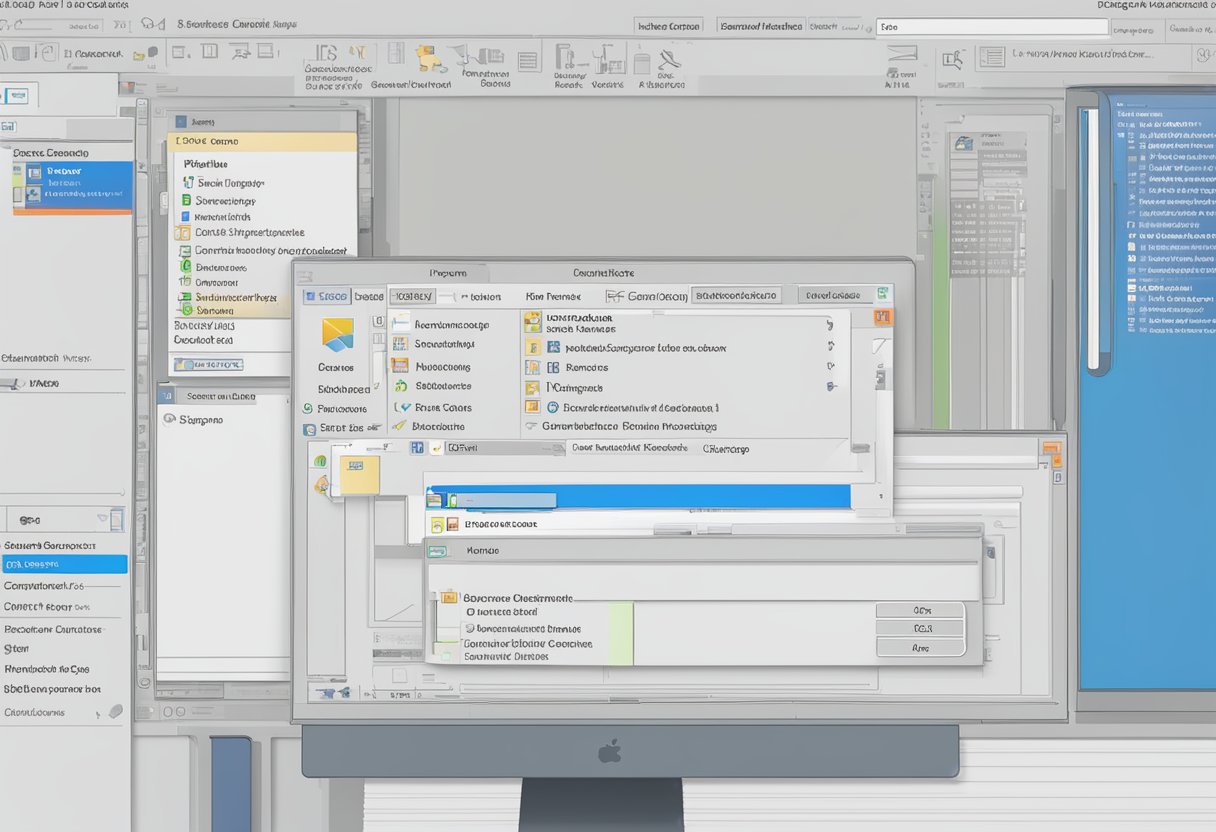Click the top button in bottom dialog's button stack
Image resolution: width=1216 pixels, height=832 pixels.
point(920,610)
